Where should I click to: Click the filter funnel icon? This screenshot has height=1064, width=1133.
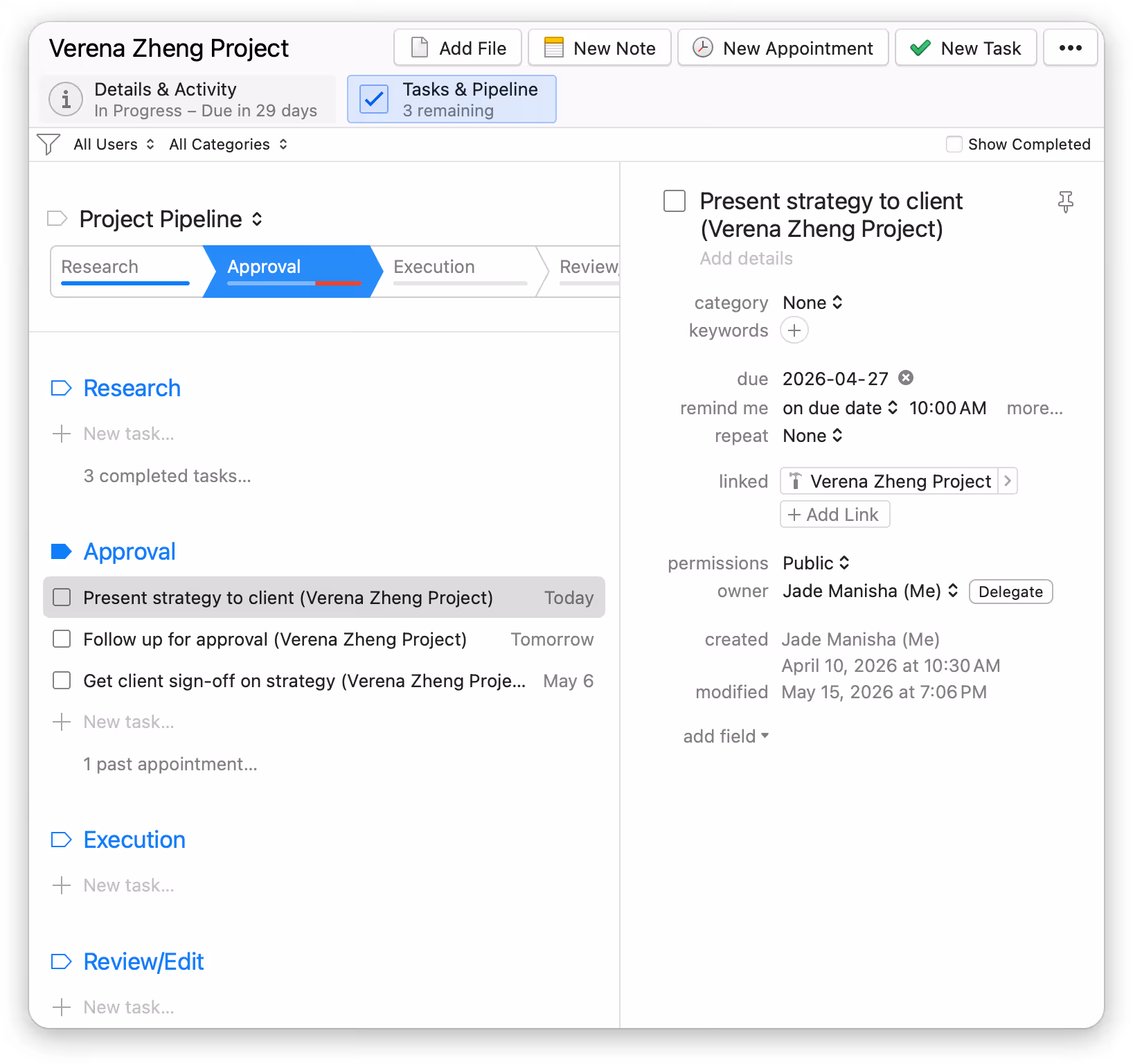click(x=48, y=144)
